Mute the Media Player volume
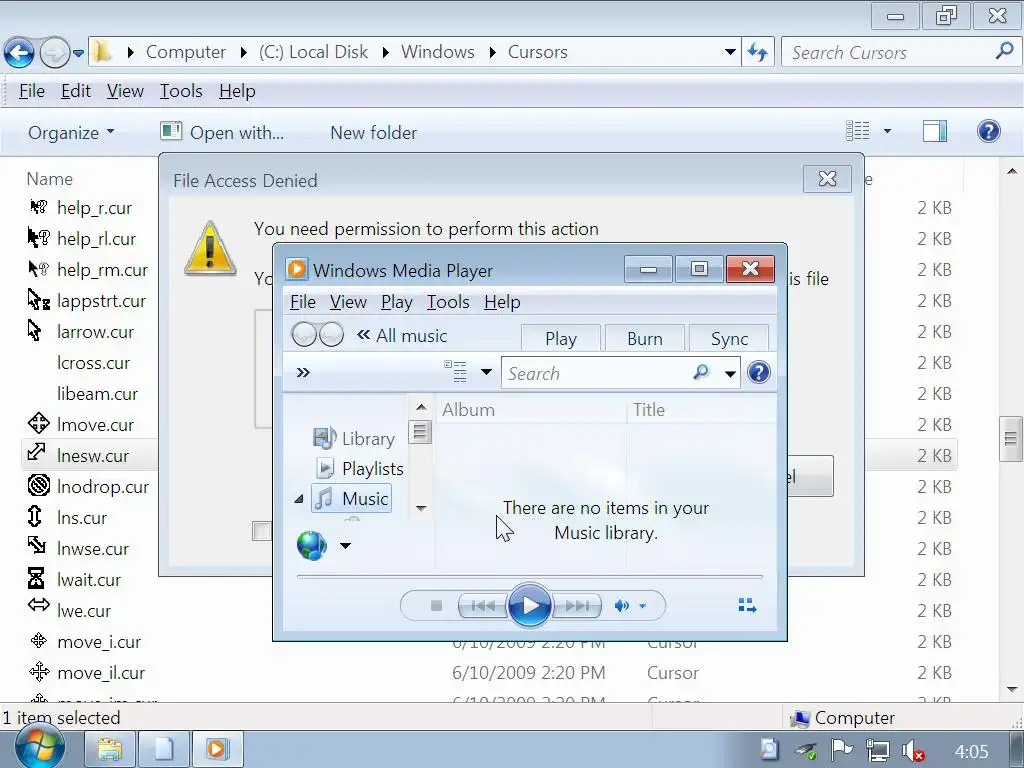The height and width of the screenshot is (768, 1024). click(x=621, y=606)
